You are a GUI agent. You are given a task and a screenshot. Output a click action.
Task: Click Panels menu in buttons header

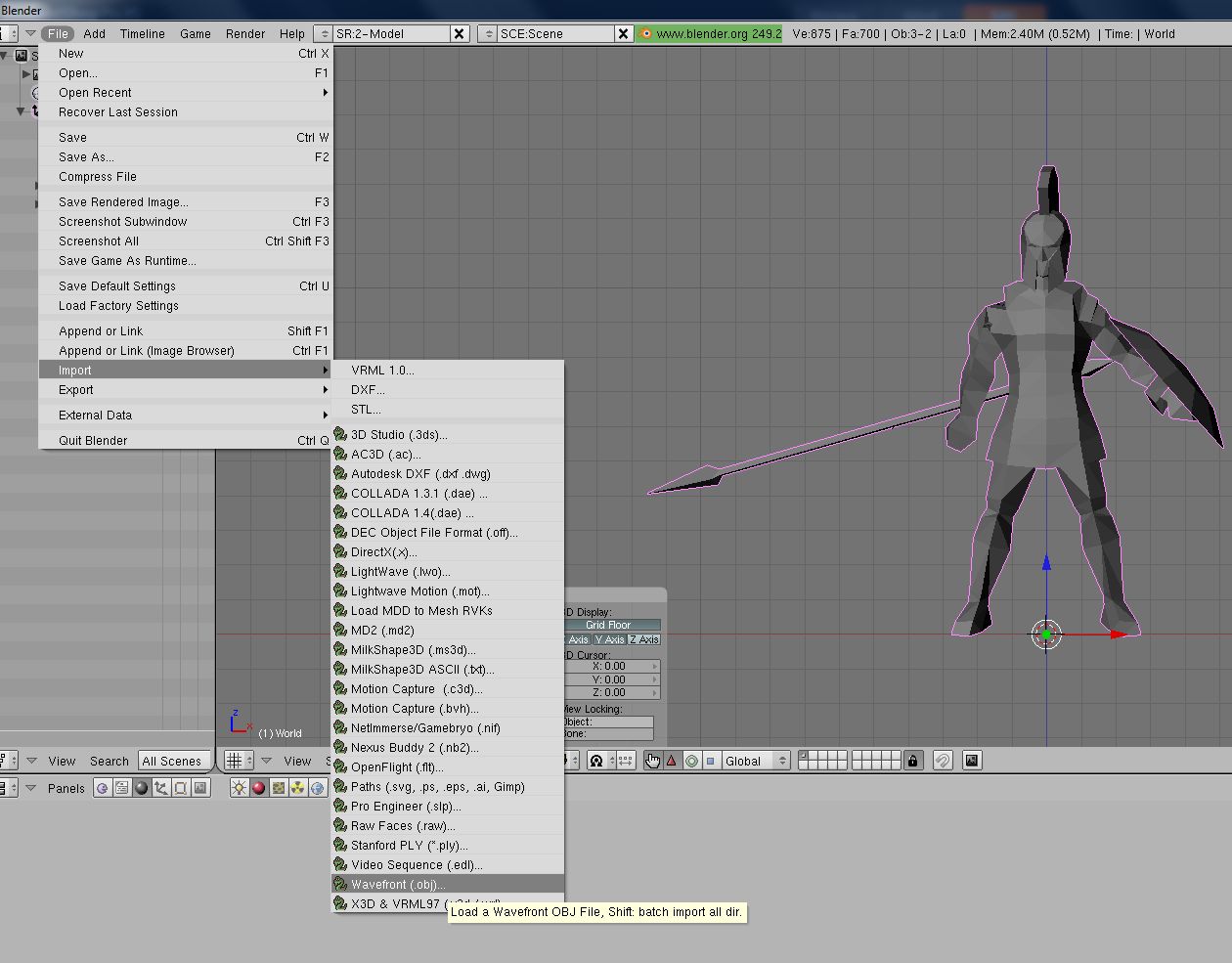click(x=66, y=788)
